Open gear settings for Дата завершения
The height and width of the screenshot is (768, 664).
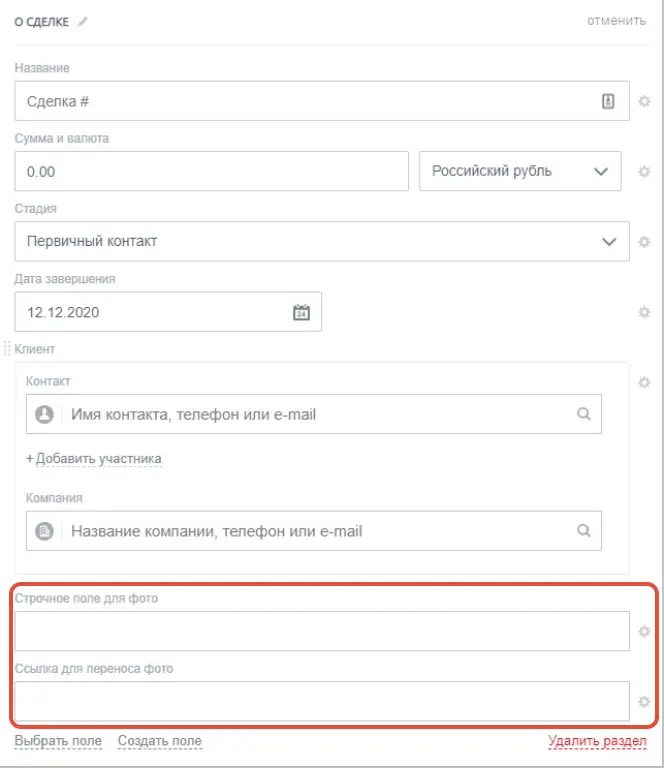coord(644,312)
